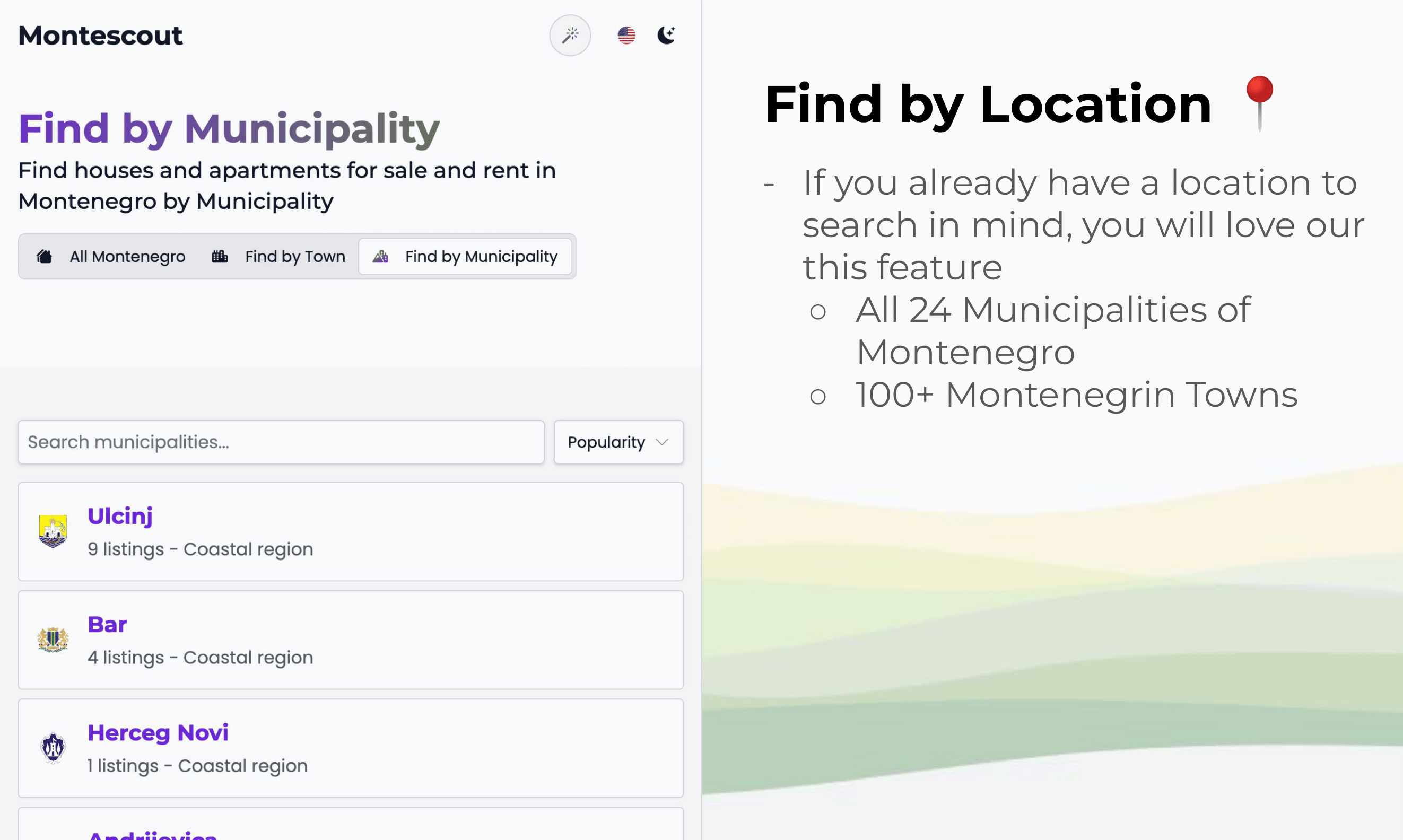The height and width of the screenshot is (840, 1403).
Task: Click '1 listings - Coastal region' text
Action: (x=198, y=765)
